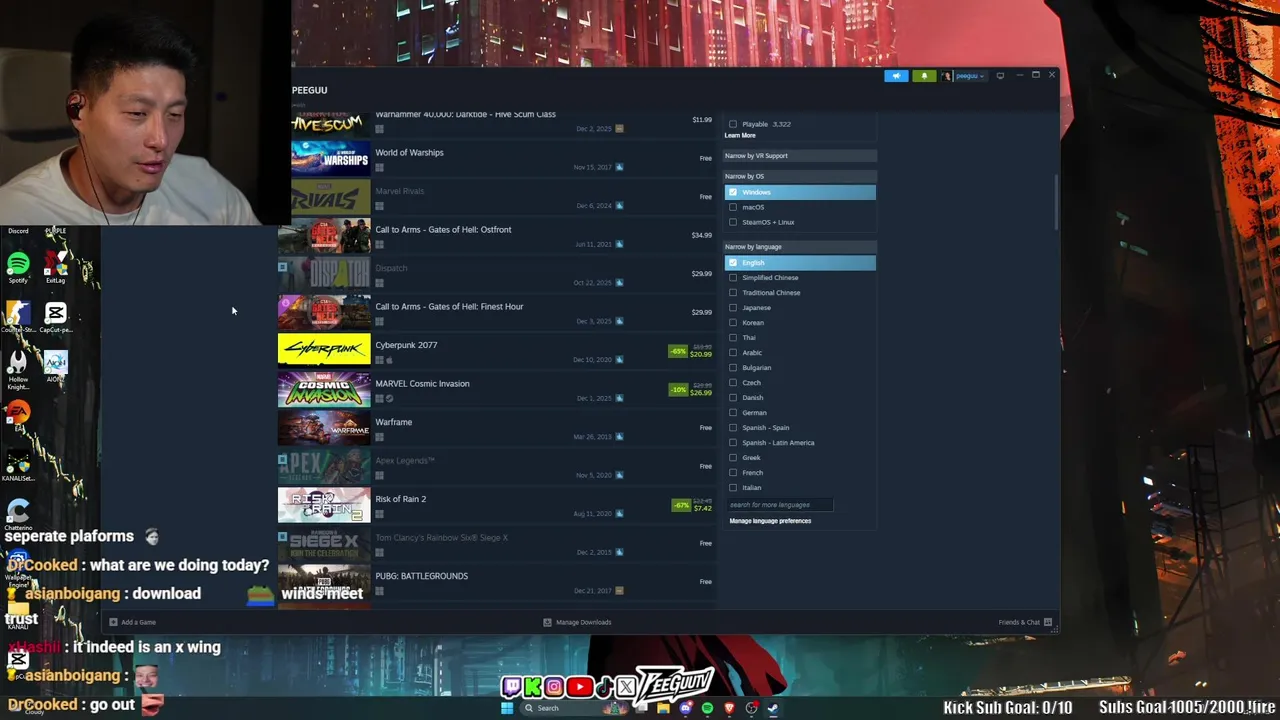Check the Thai language filter
The width and height of the screenshot is (1280, 720).
tap(733, 338)
